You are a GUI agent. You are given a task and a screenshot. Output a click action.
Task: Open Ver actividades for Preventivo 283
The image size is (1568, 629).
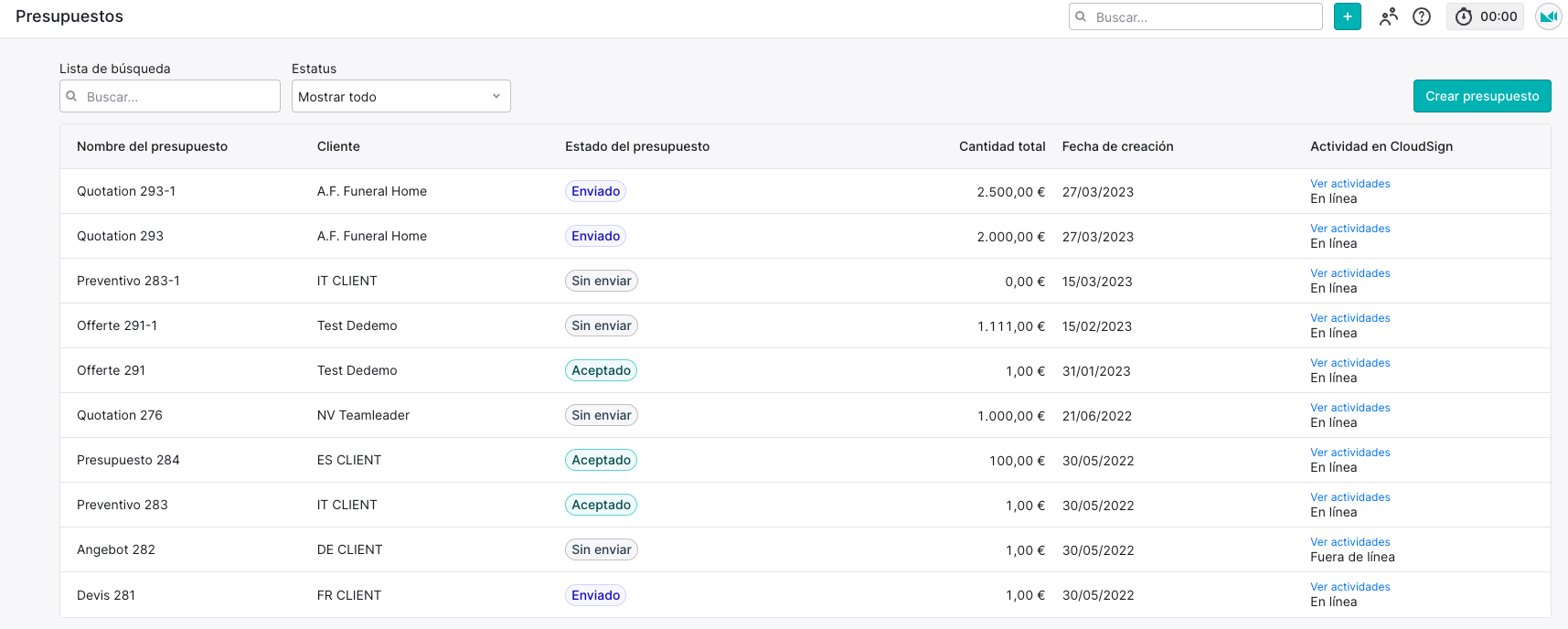click(x=1349, y=497)
